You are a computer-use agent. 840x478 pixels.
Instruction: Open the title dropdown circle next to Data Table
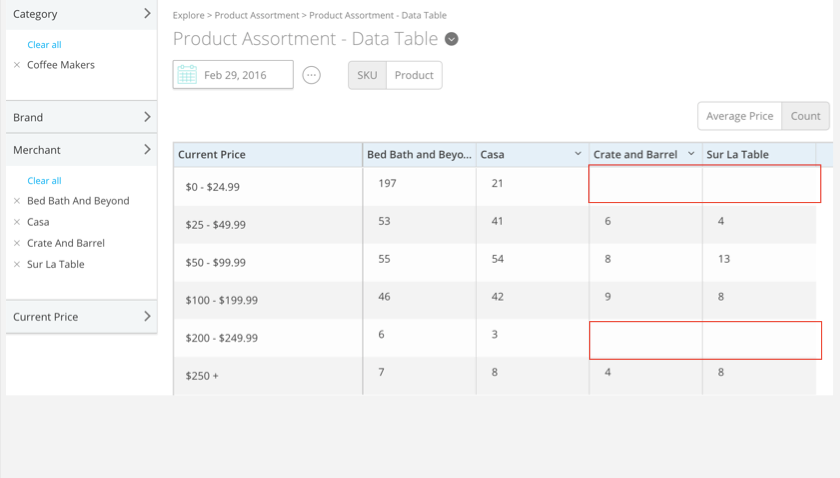coord(452,39)
